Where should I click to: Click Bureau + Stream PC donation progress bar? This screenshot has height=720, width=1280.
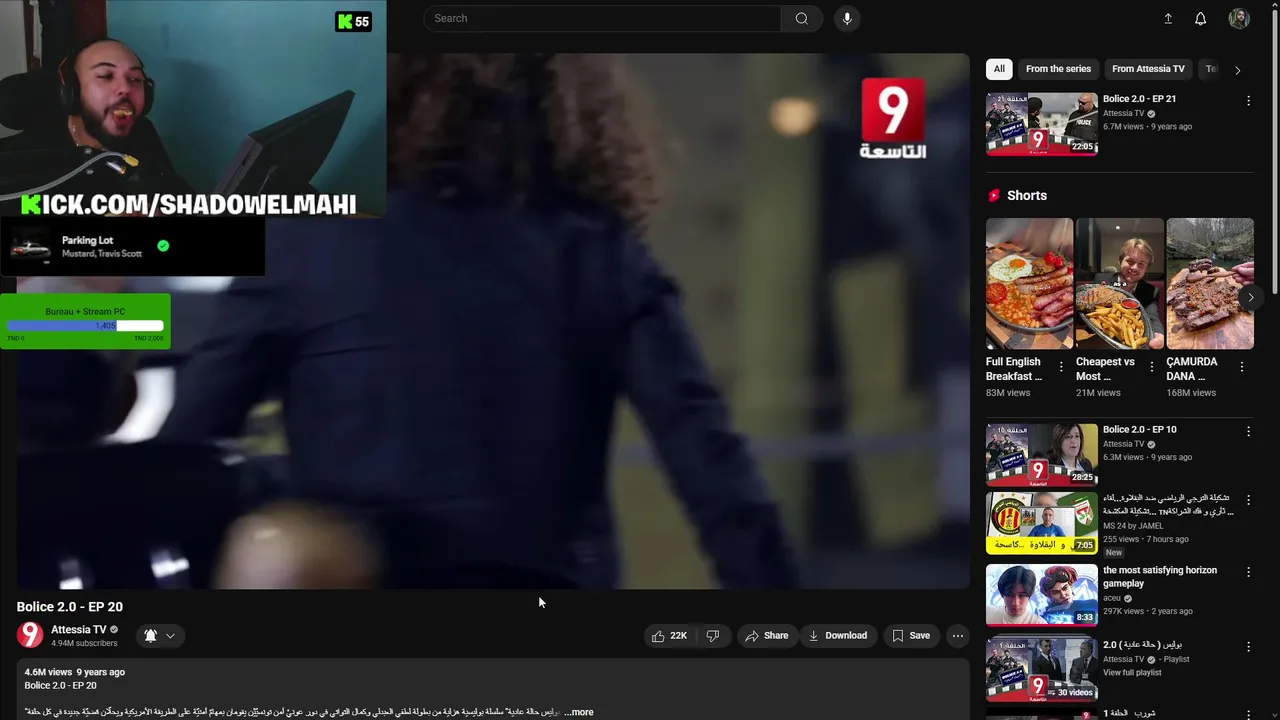85,325
